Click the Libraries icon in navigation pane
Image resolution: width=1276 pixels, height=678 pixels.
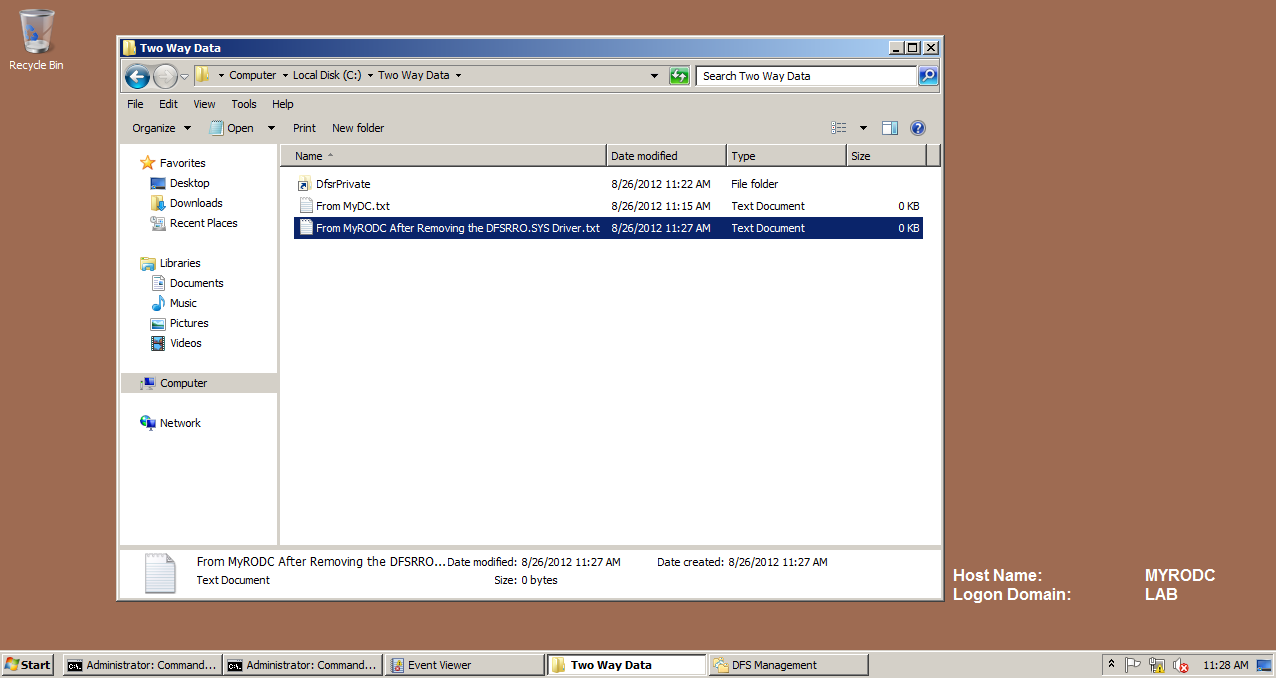pyautogui.click(x=148, y=263)
